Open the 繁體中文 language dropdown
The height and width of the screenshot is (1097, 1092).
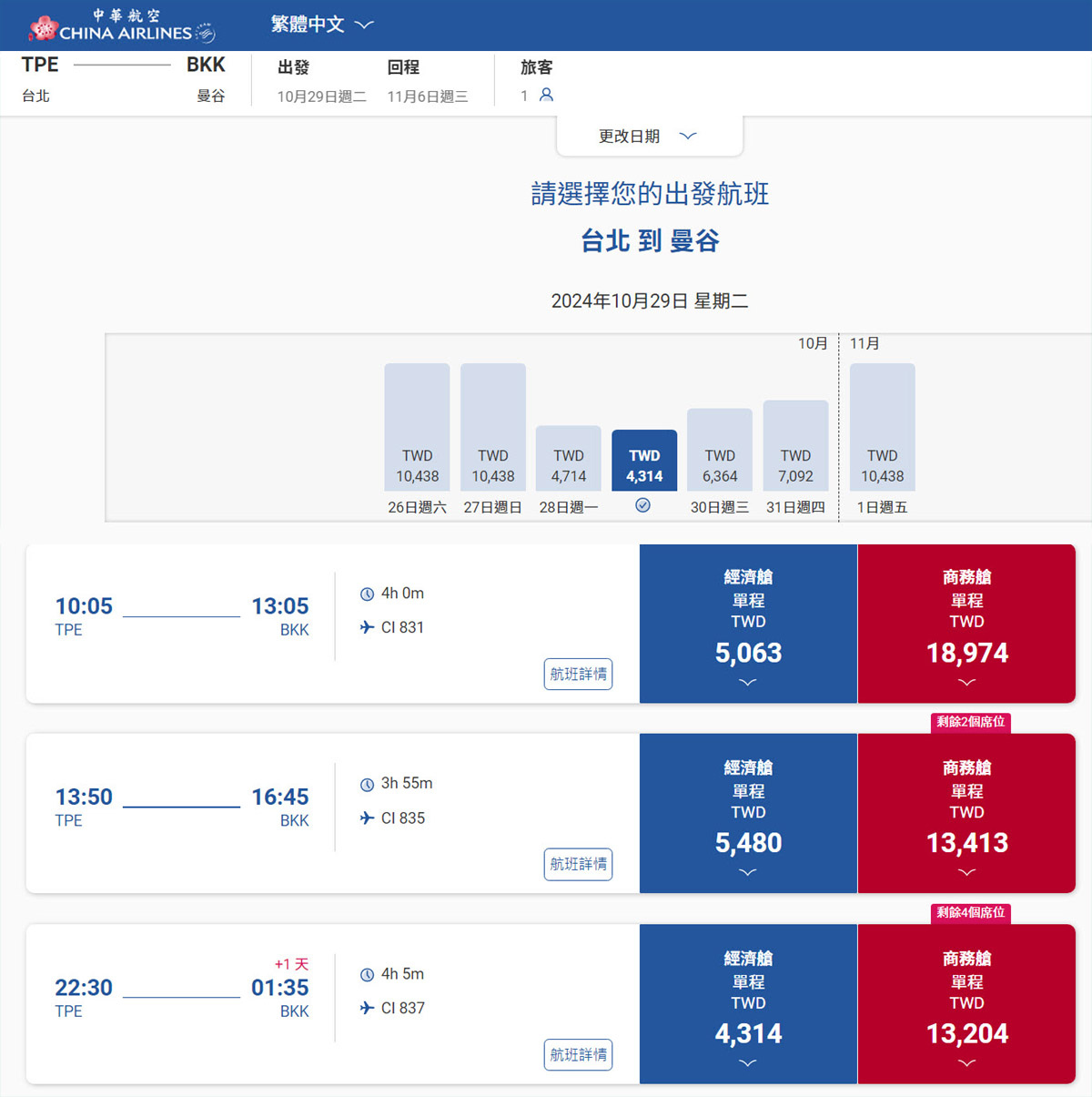322,25
